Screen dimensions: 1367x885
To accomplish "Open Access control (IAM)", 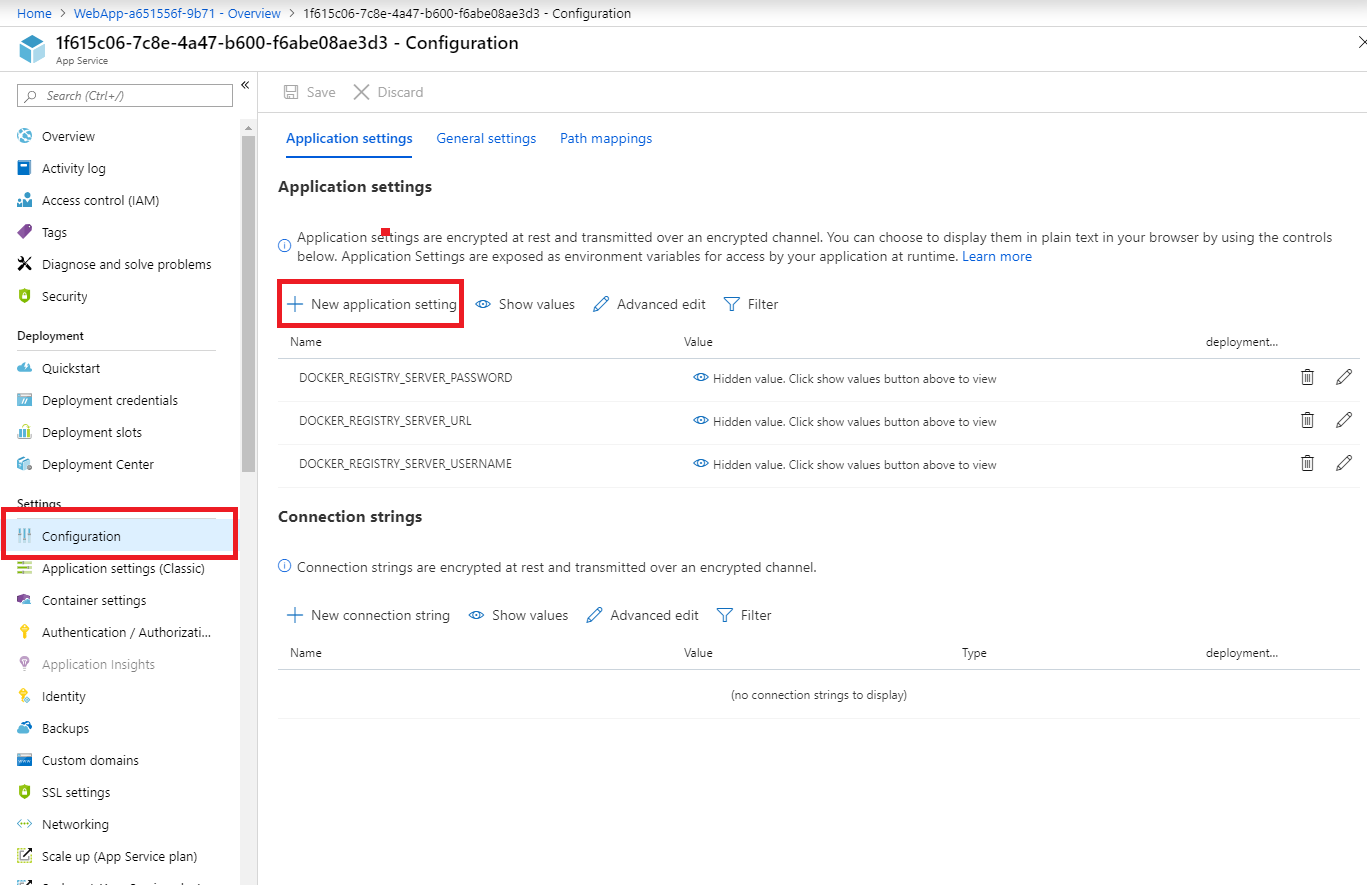I will (x=100, y=200).
